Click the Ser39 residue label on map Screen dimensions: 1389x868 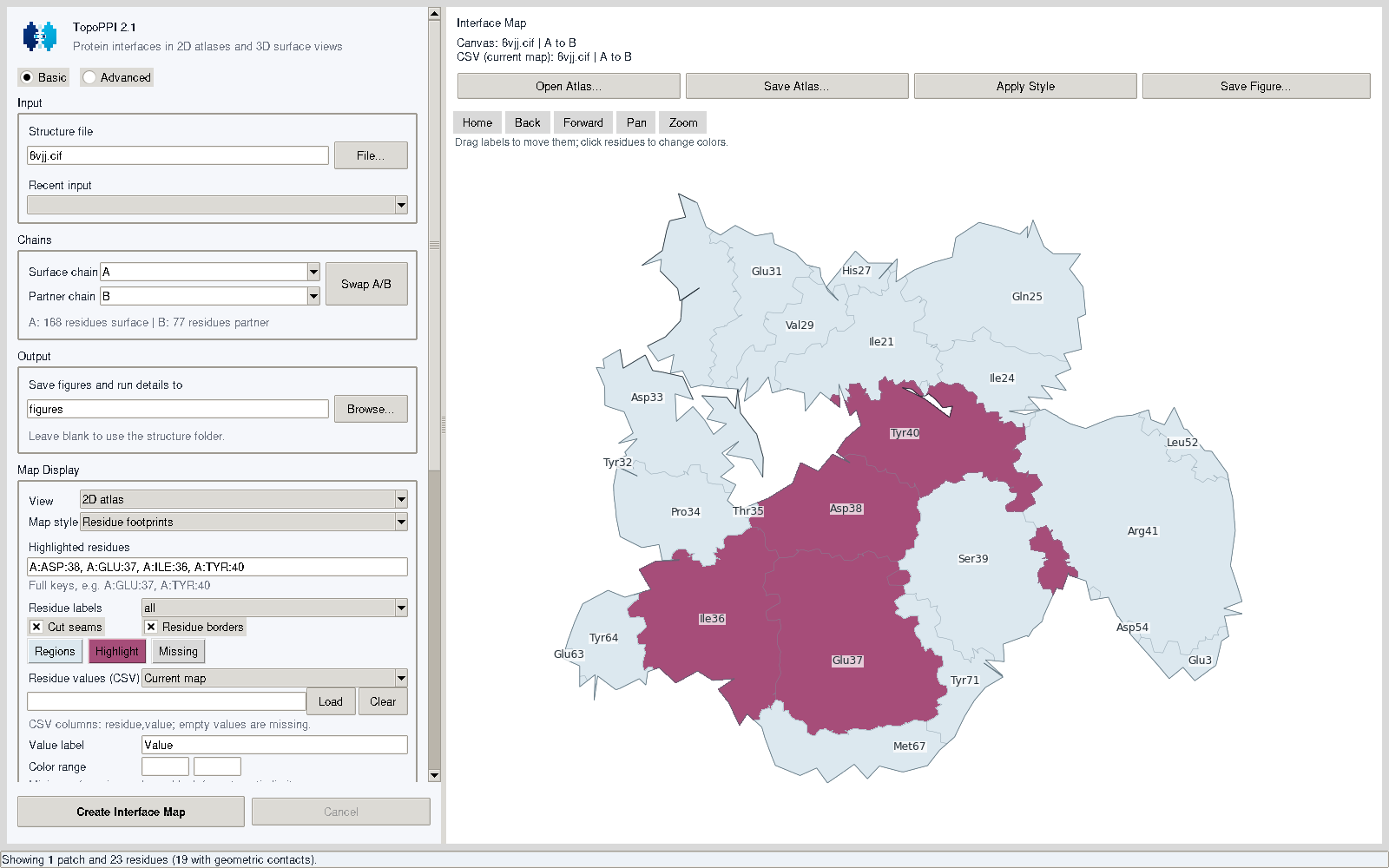[973, 559]
